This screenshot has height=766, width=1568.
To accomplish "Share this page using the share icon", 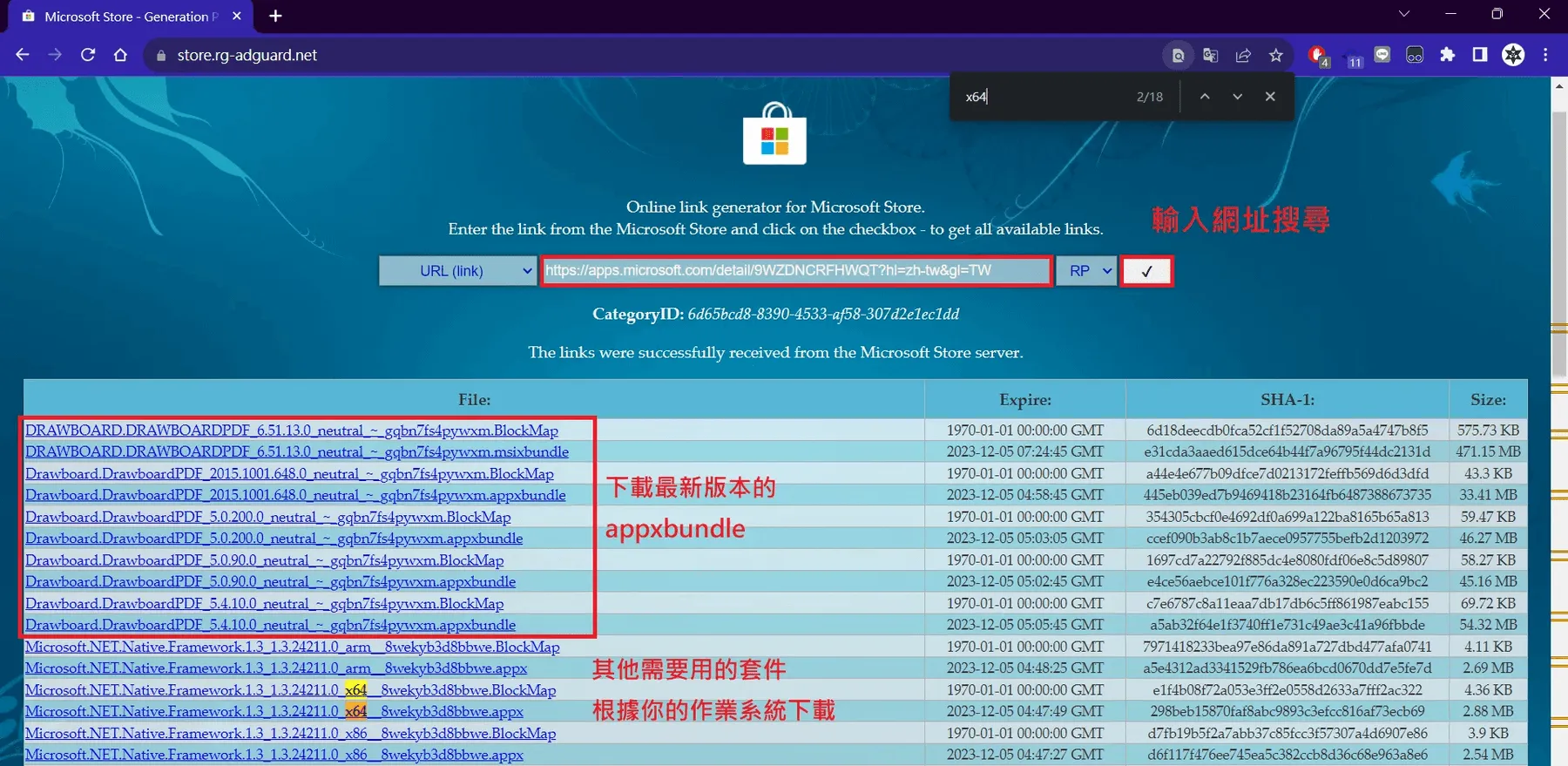I will [x=1243, y=55].
